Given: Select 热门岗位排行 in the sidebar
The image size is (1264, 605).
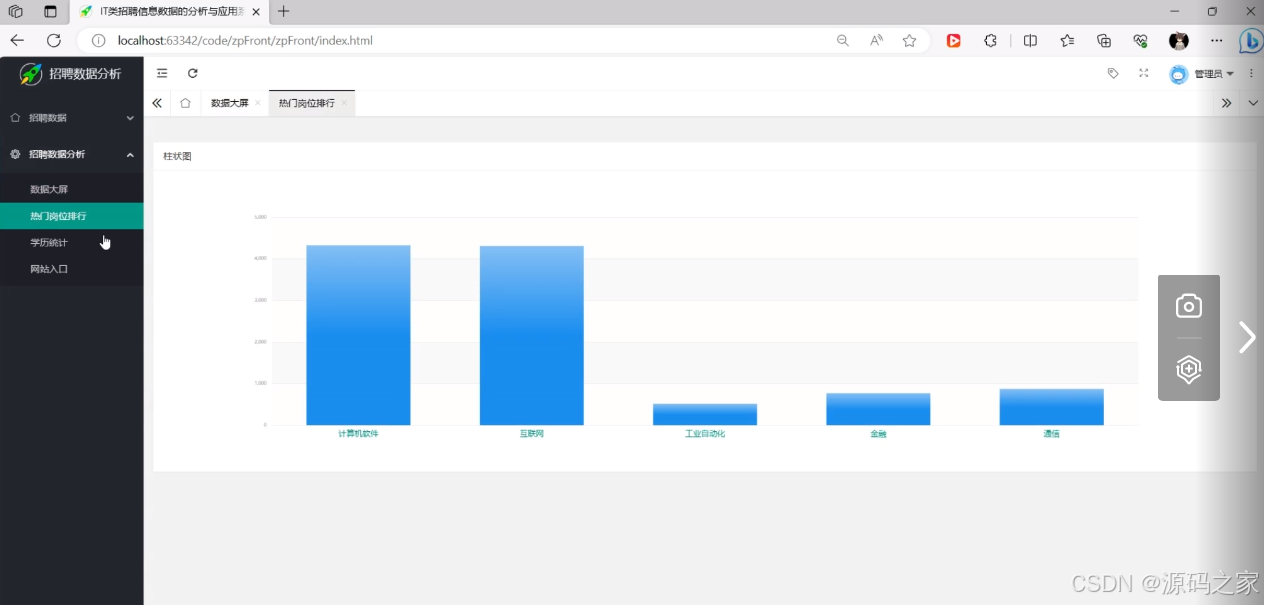Looking at the screenshot, I should click(71, 216).
